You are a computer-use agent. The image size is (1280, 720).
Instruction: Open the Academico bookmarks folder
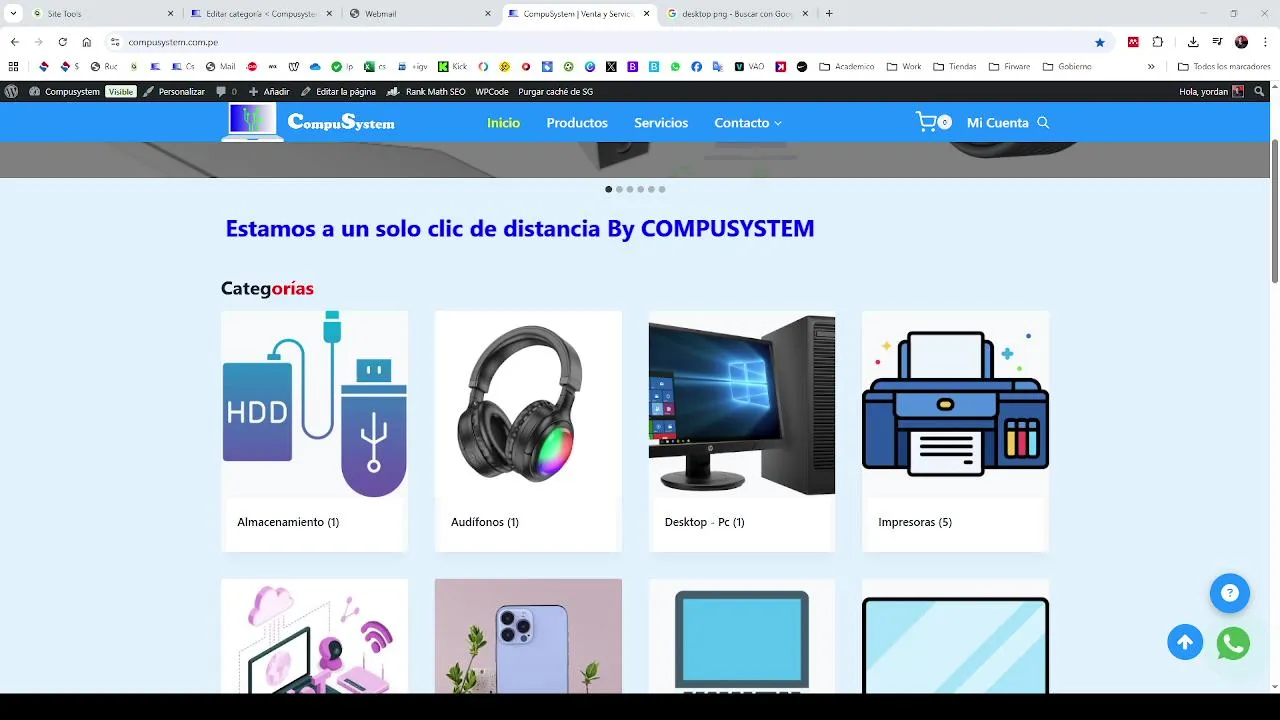click(847, 67)
